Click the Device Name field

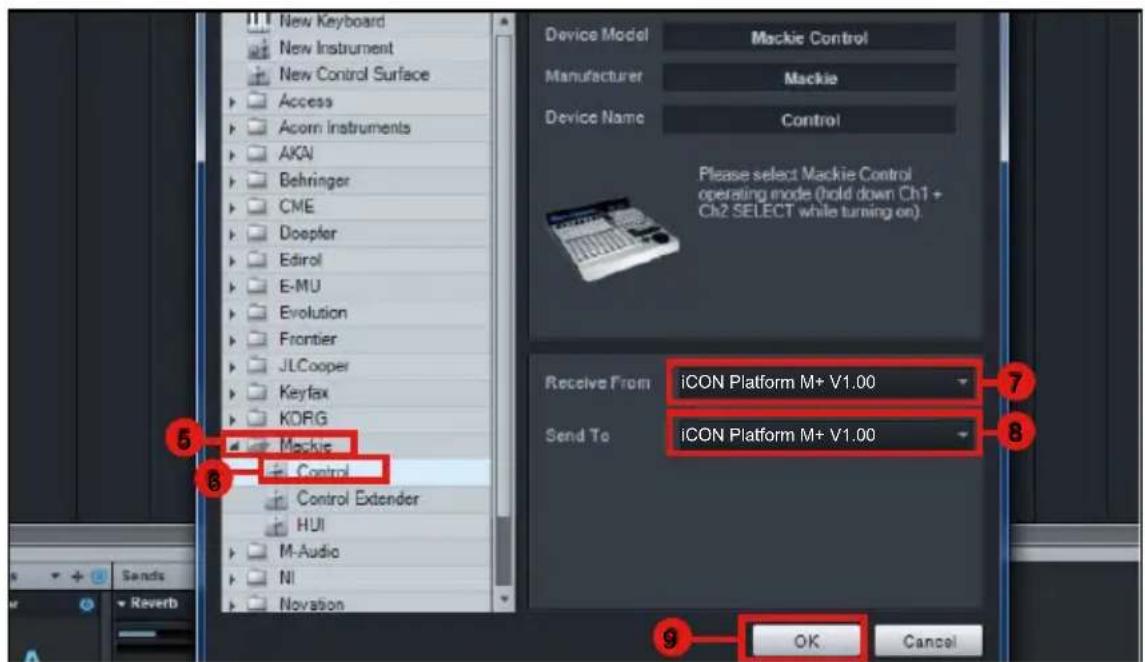click(x=809, y=120)
